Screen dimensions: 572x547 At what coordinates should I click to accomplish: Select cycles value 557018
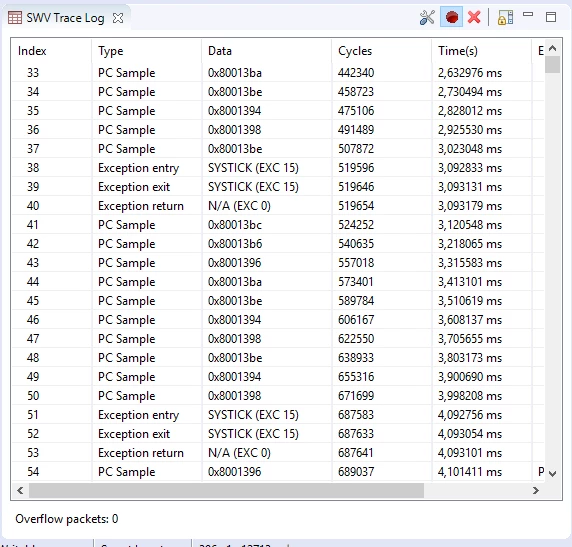point(356,263)
